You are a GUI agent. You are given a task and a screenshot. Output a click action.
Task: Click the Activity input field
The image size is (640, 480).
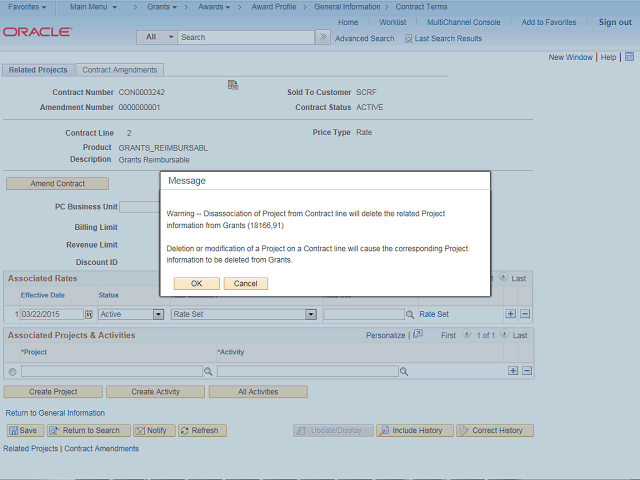(x=308, y=371)
